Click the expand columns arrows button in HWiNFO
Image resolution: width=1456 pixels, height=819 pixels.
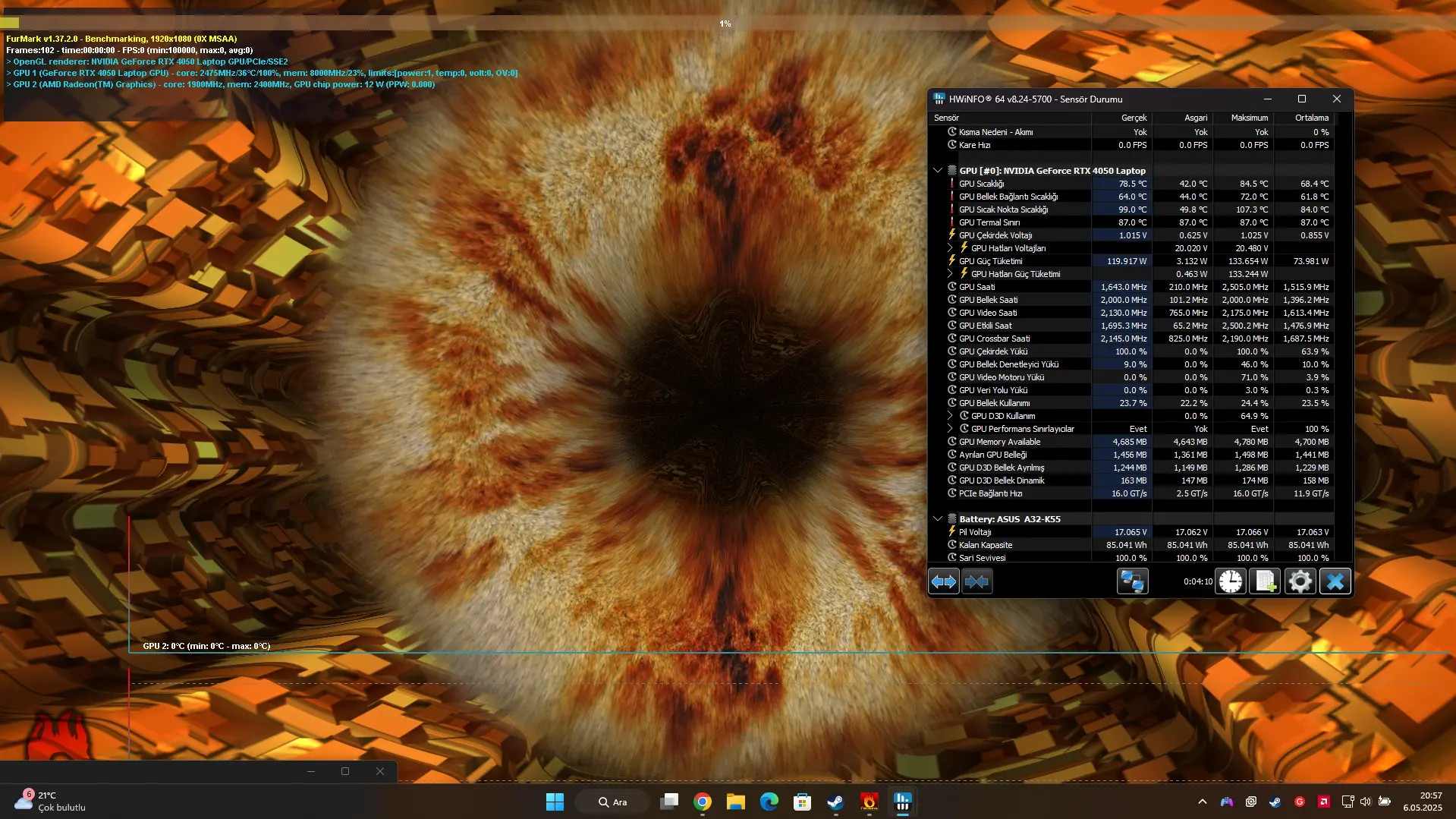tap(944, 581)
